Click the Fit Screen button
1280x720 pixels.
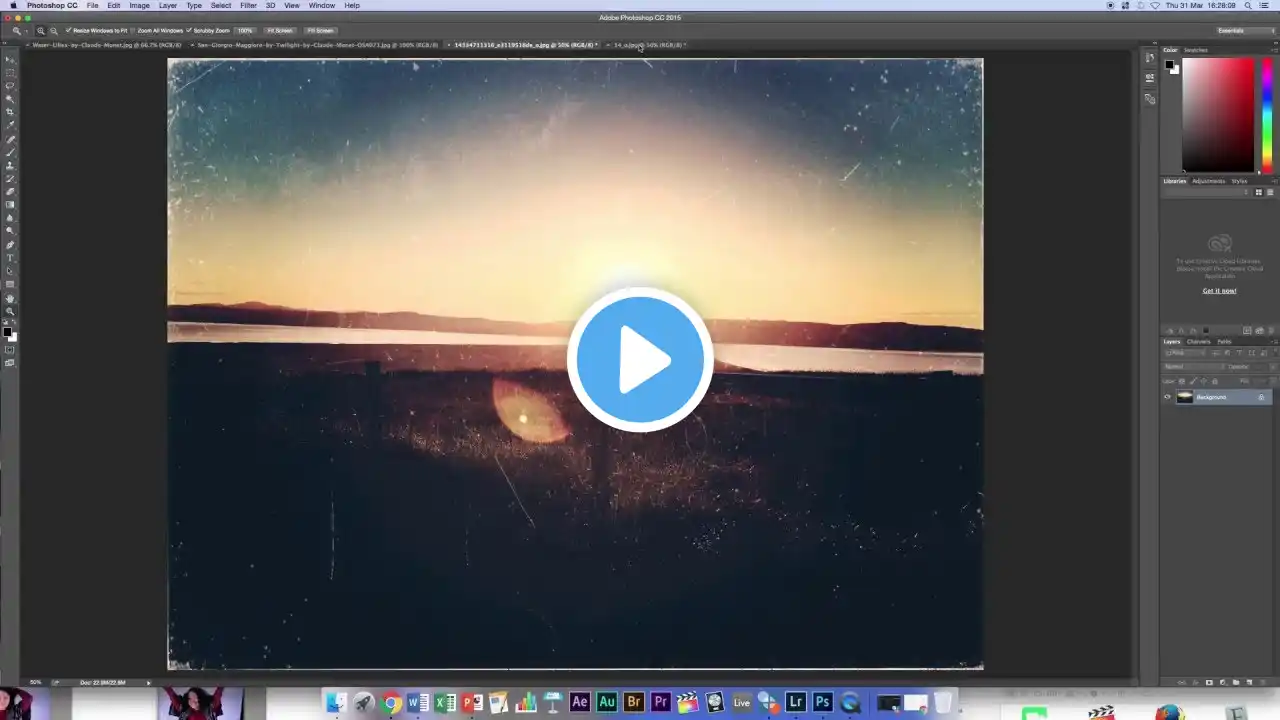[280, 31]
